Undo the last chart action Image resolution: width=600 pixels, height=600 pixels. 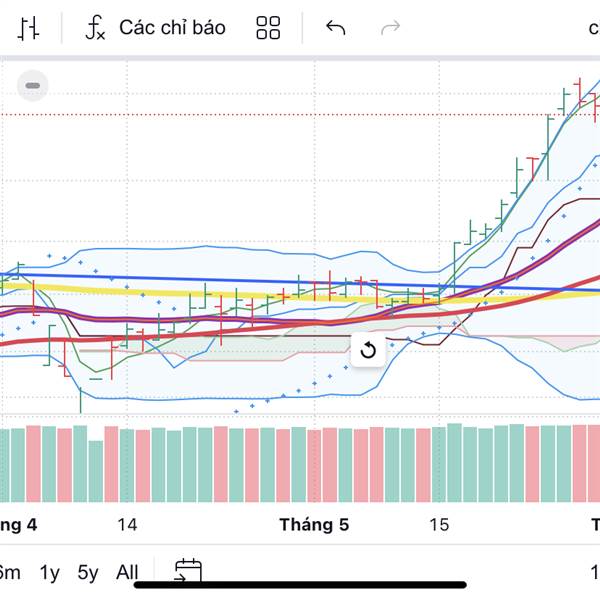[x=336, y=28]
